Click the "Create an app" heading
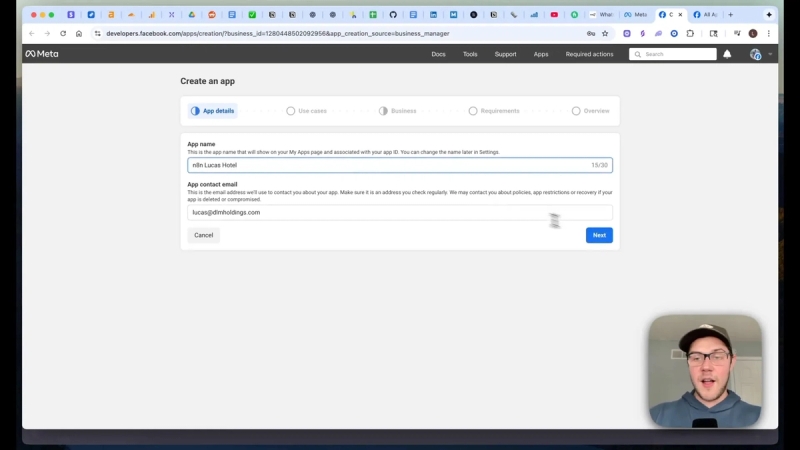 [207, 81]
